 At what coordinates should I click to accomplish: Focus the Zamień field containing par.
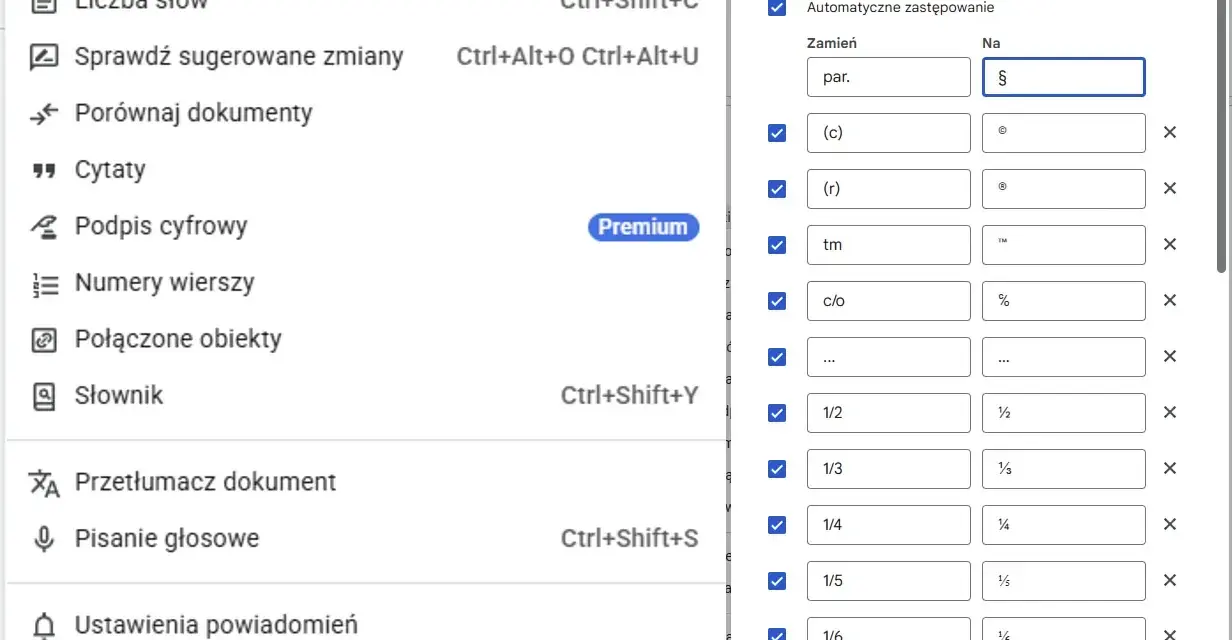tap(889, 77)
